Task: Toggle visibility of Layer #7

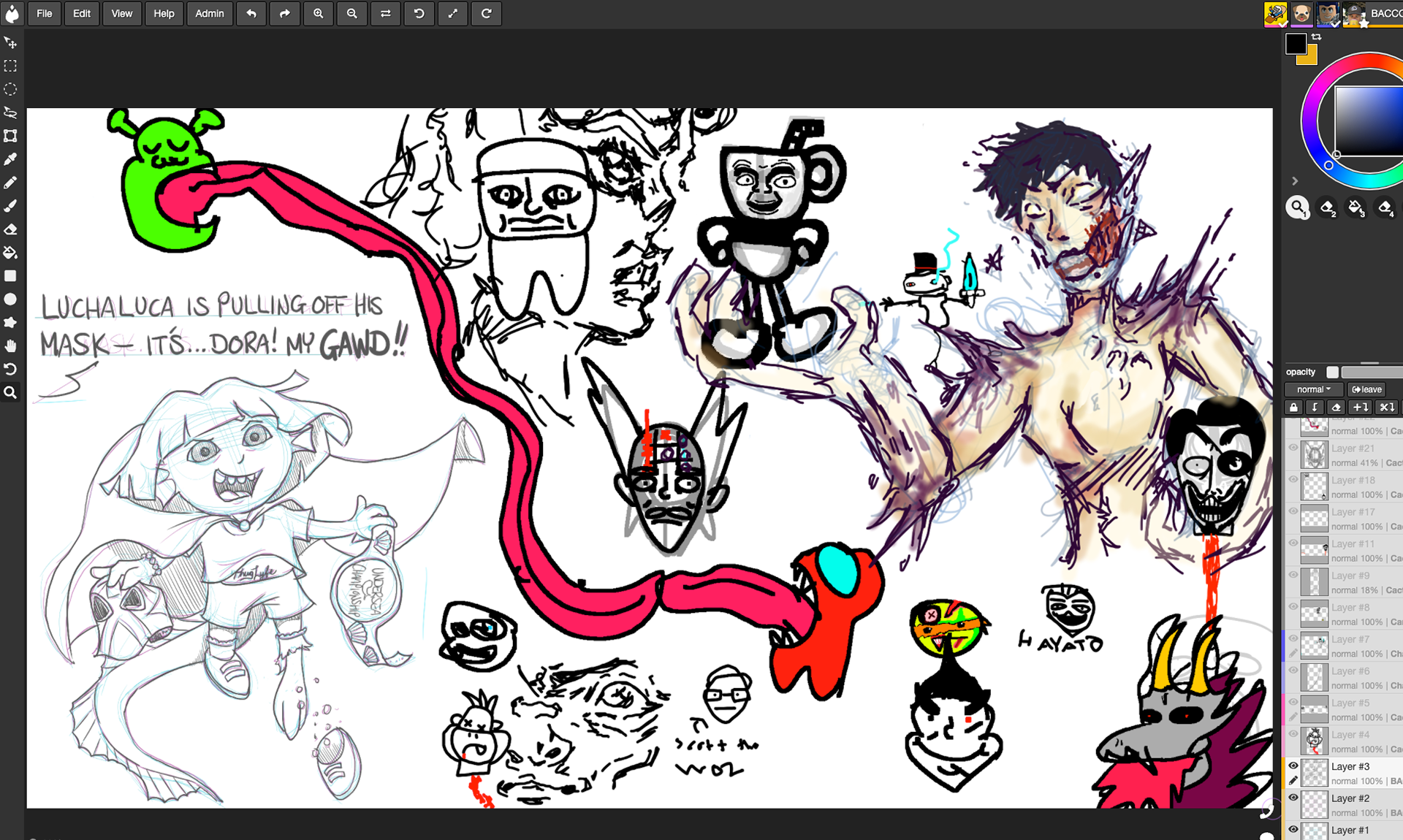Action: pos(1293,639)
